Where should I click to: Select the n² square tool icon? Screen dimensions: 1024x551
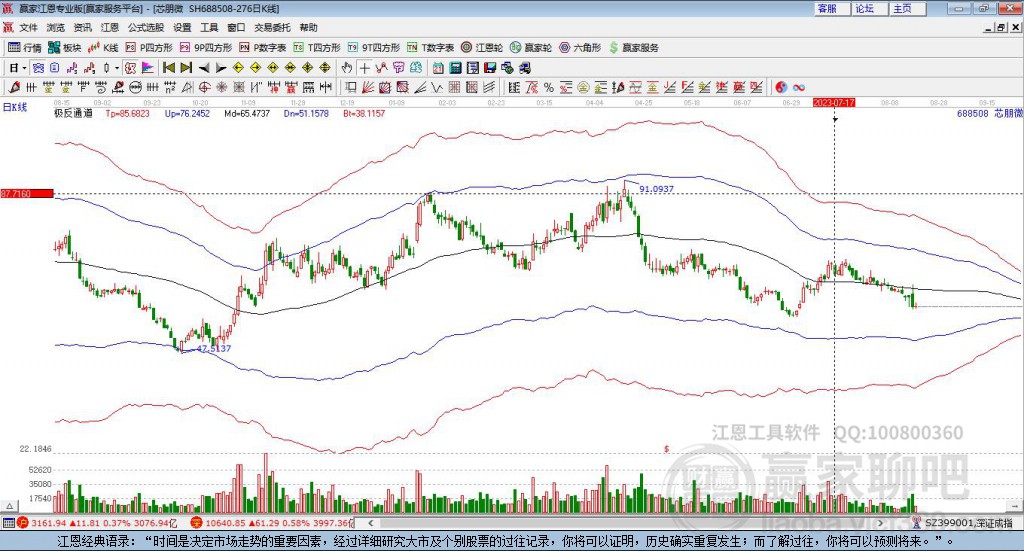170,87
